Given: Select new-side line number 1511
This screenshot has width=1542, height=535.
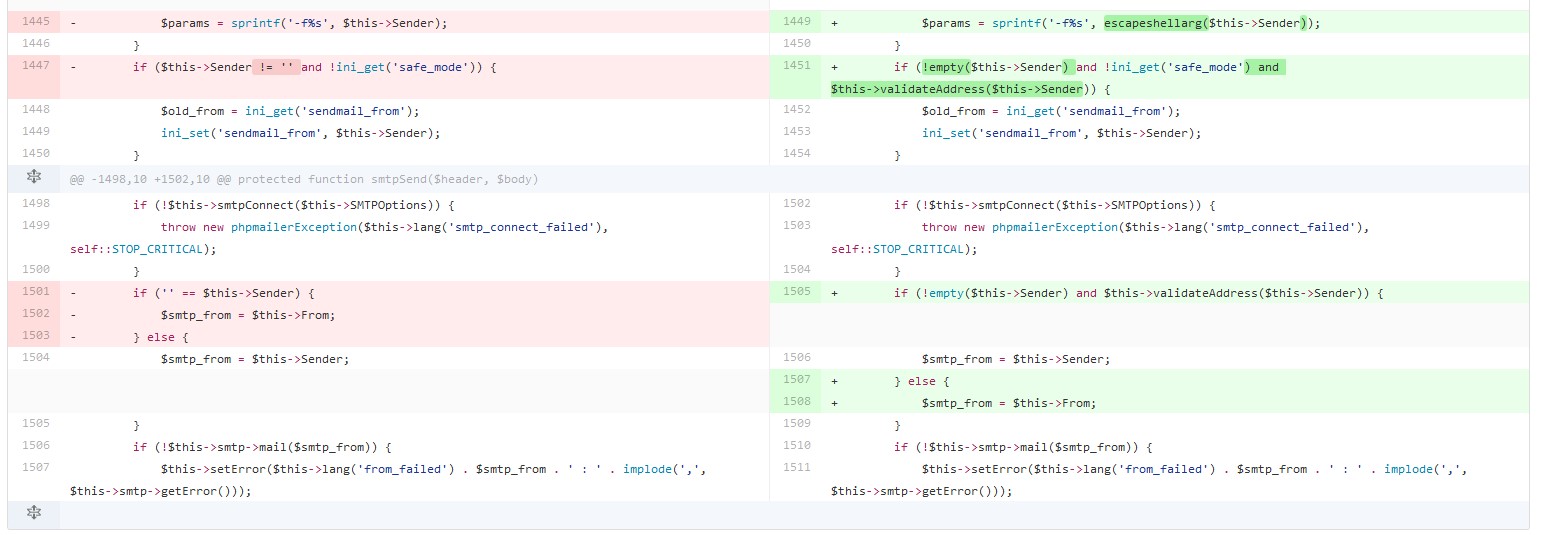Looking at the screenshot, I should pos(796,468).
